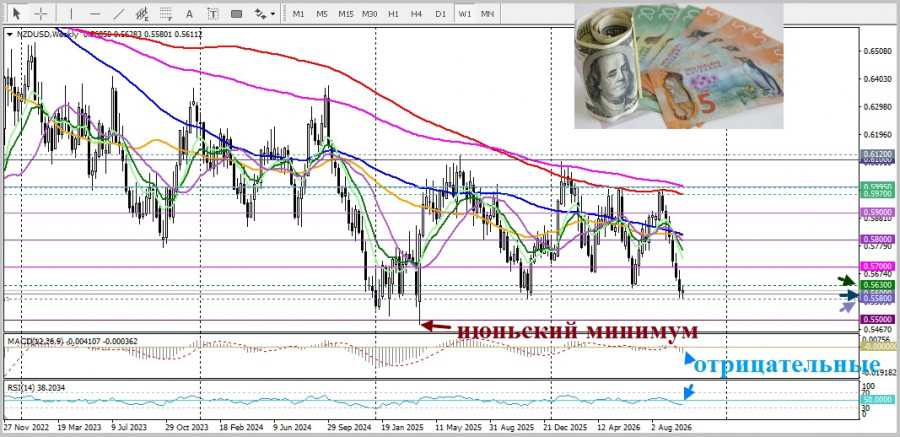Click the arrows objects tool icon
900x437 pixels.
[x=261, y=13]
